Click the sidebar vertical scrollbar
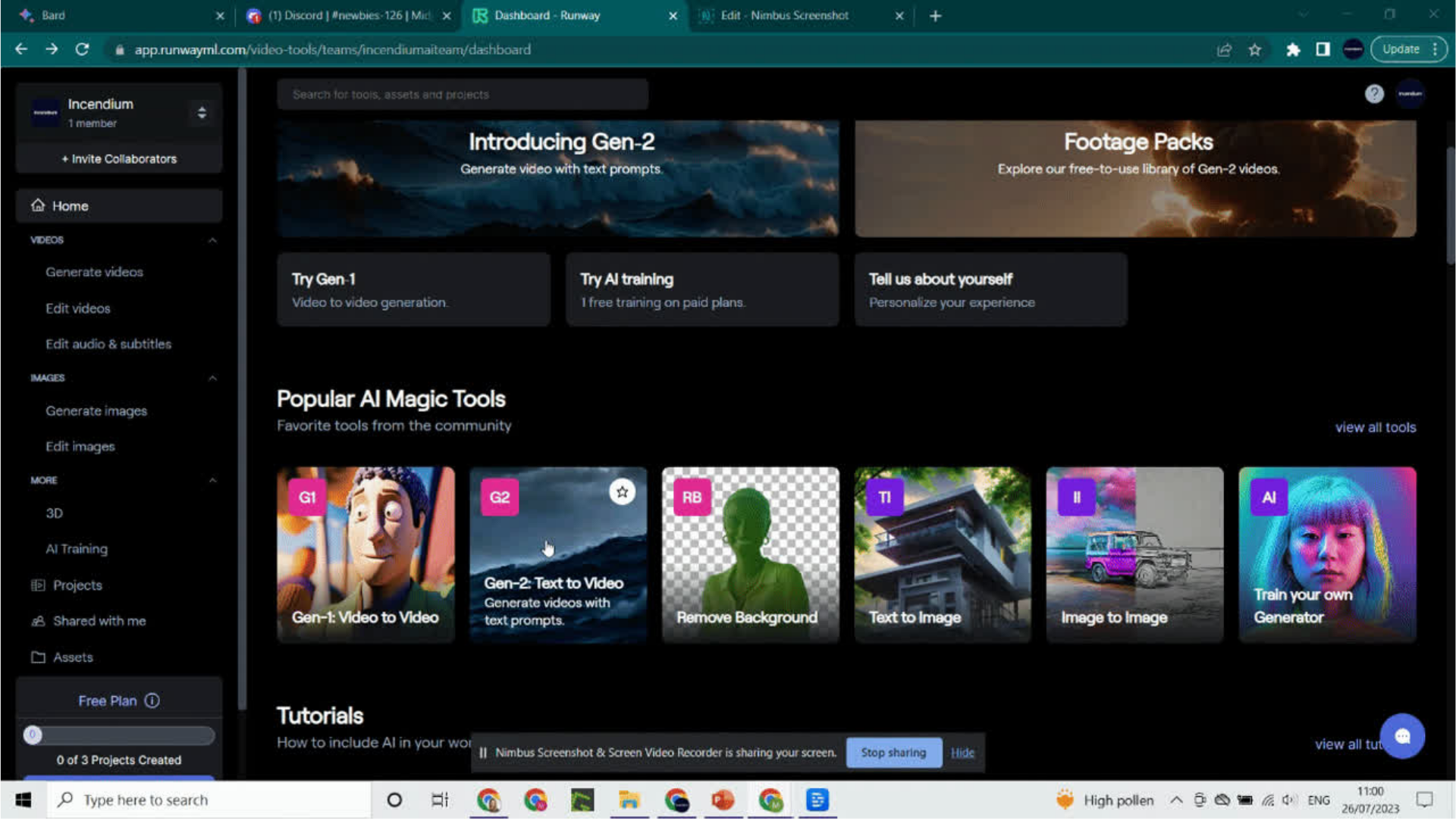 (x=242, y=387)
